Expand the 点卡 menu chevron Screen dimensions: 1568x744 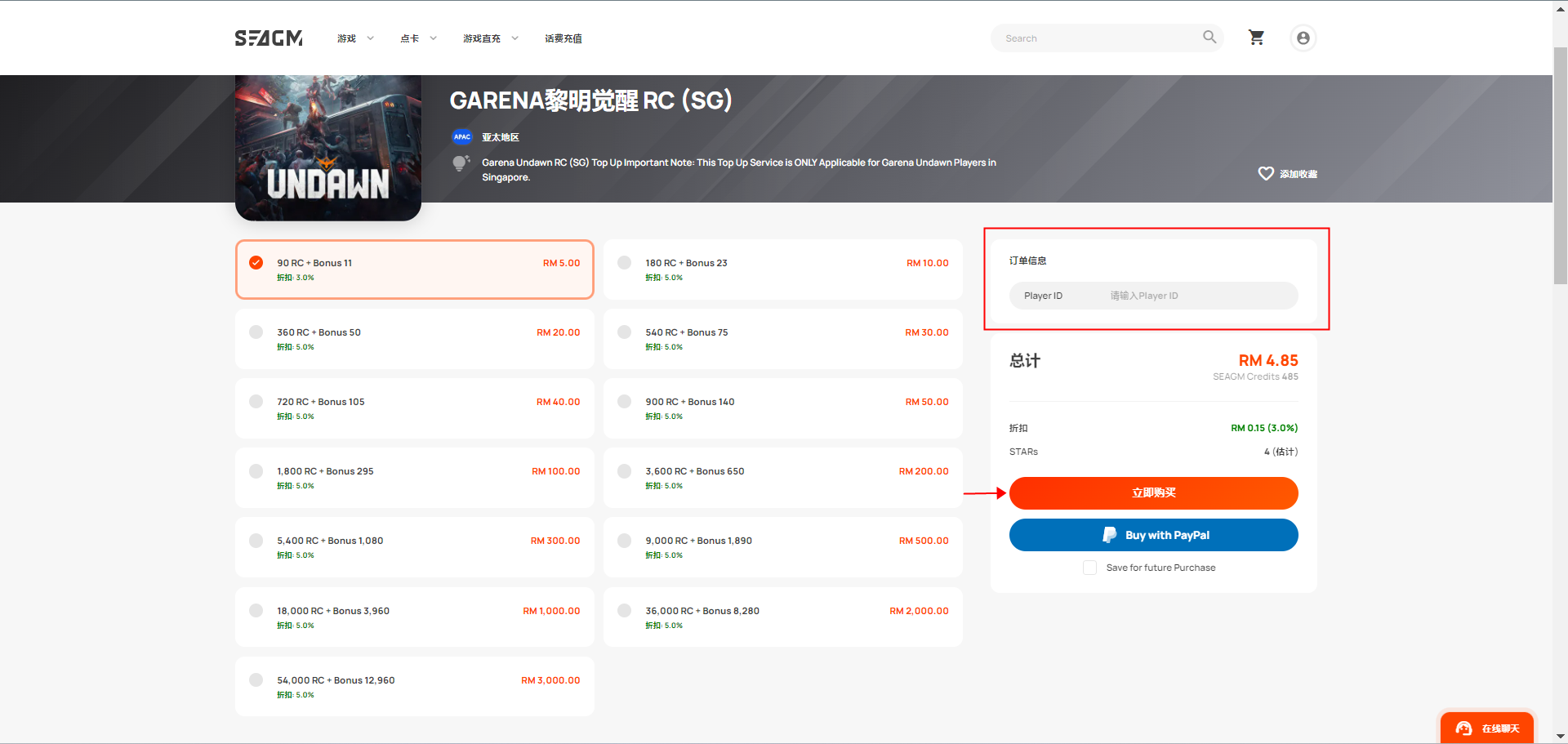[x=433, y=38]
